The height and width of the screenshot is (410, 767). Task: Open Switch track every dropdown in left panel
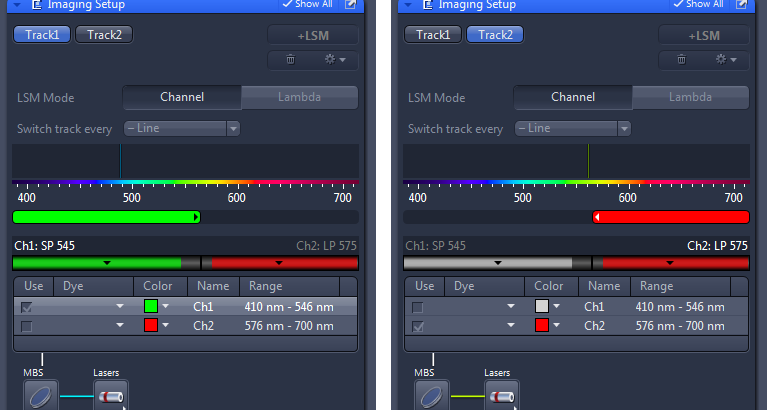point(181,128)
